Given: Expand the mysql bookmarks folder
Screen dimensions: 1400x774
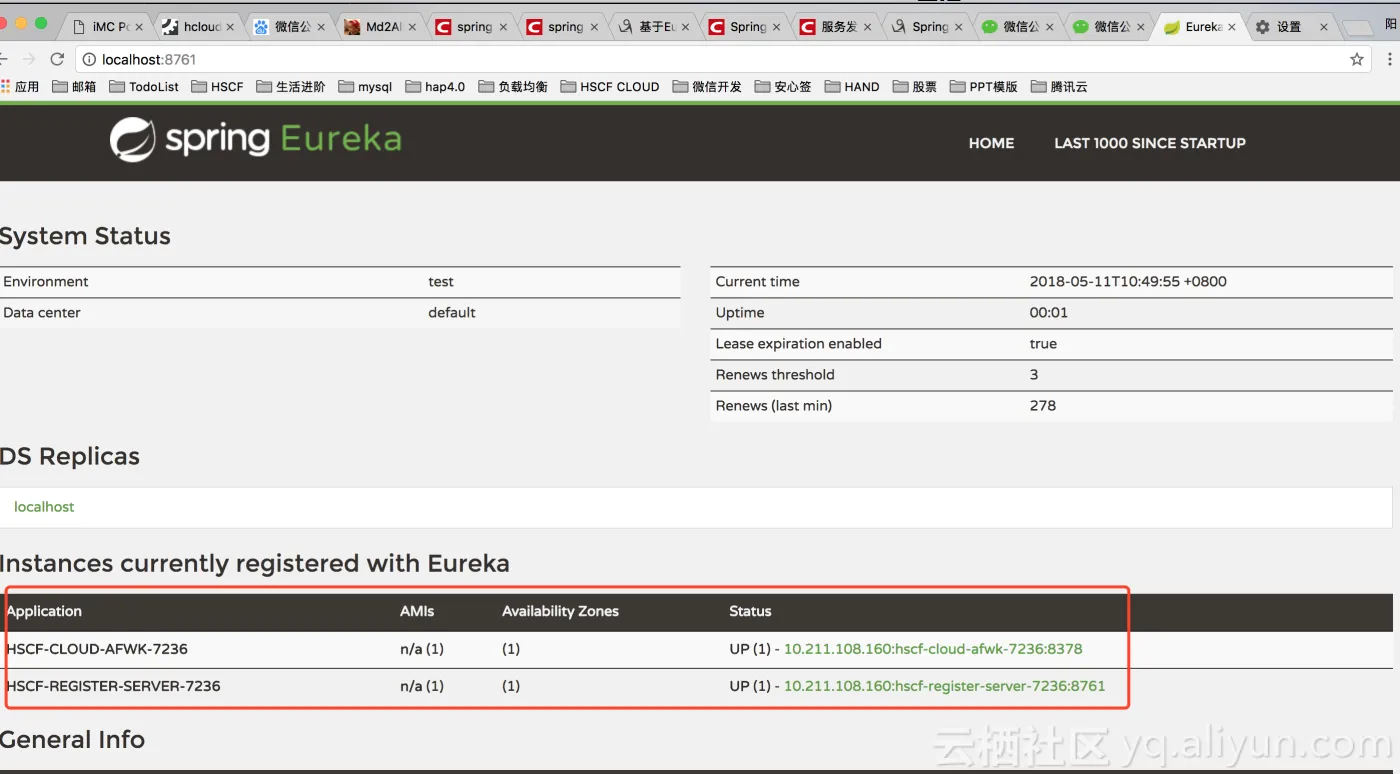Looking at the screenshot, I should click(365, 87).
